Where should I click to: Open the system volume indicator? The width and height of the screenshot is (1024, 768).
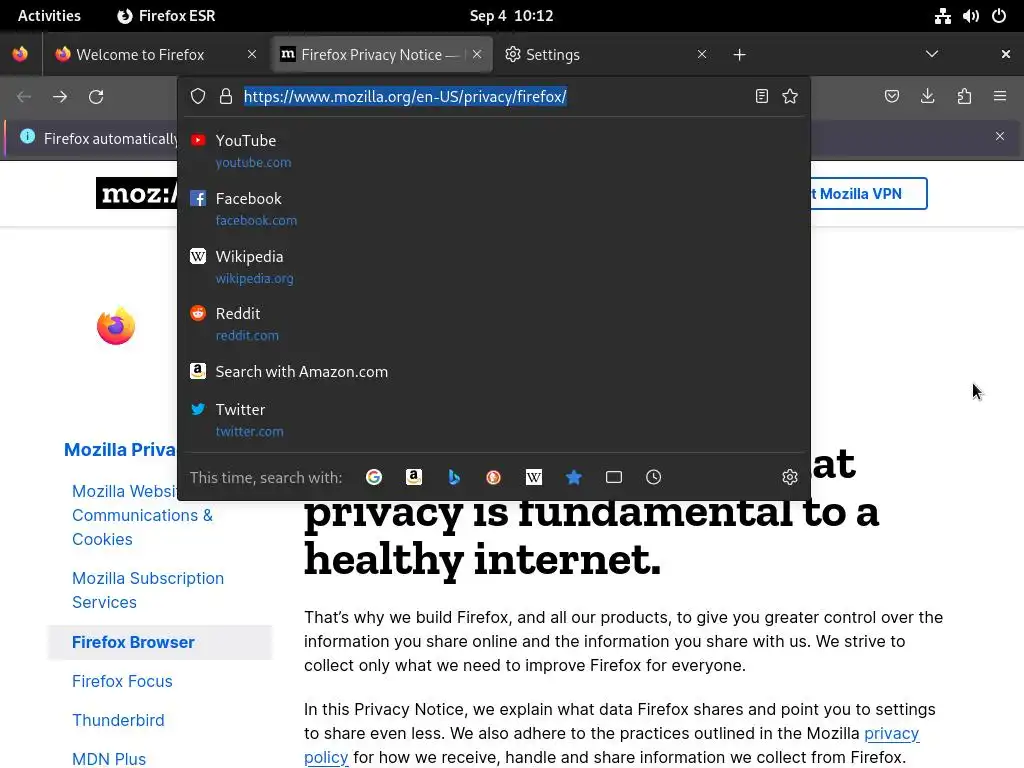(x=971, y=16)
